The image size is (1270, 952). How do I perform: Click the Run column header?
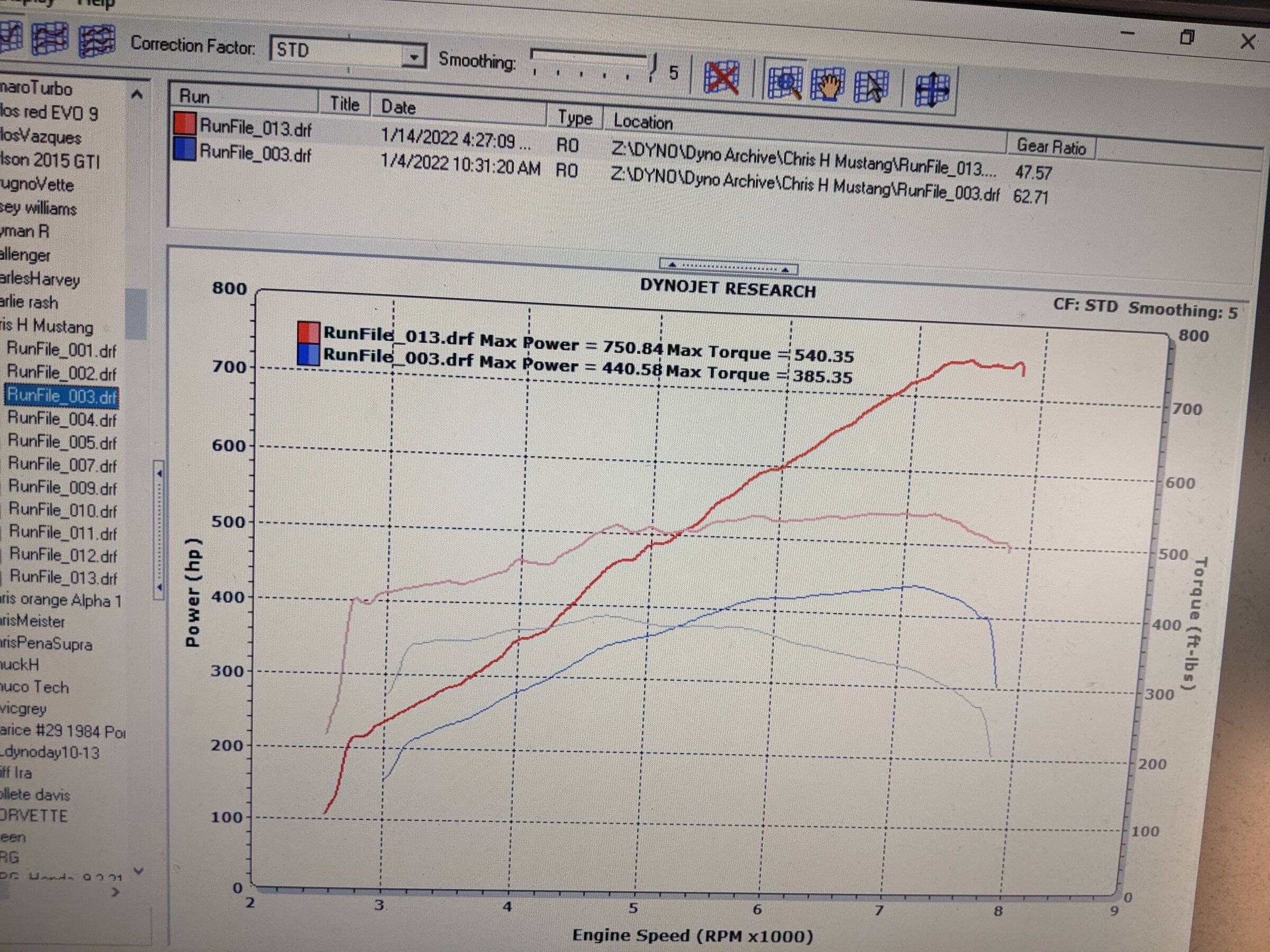(x=245, y=99)
